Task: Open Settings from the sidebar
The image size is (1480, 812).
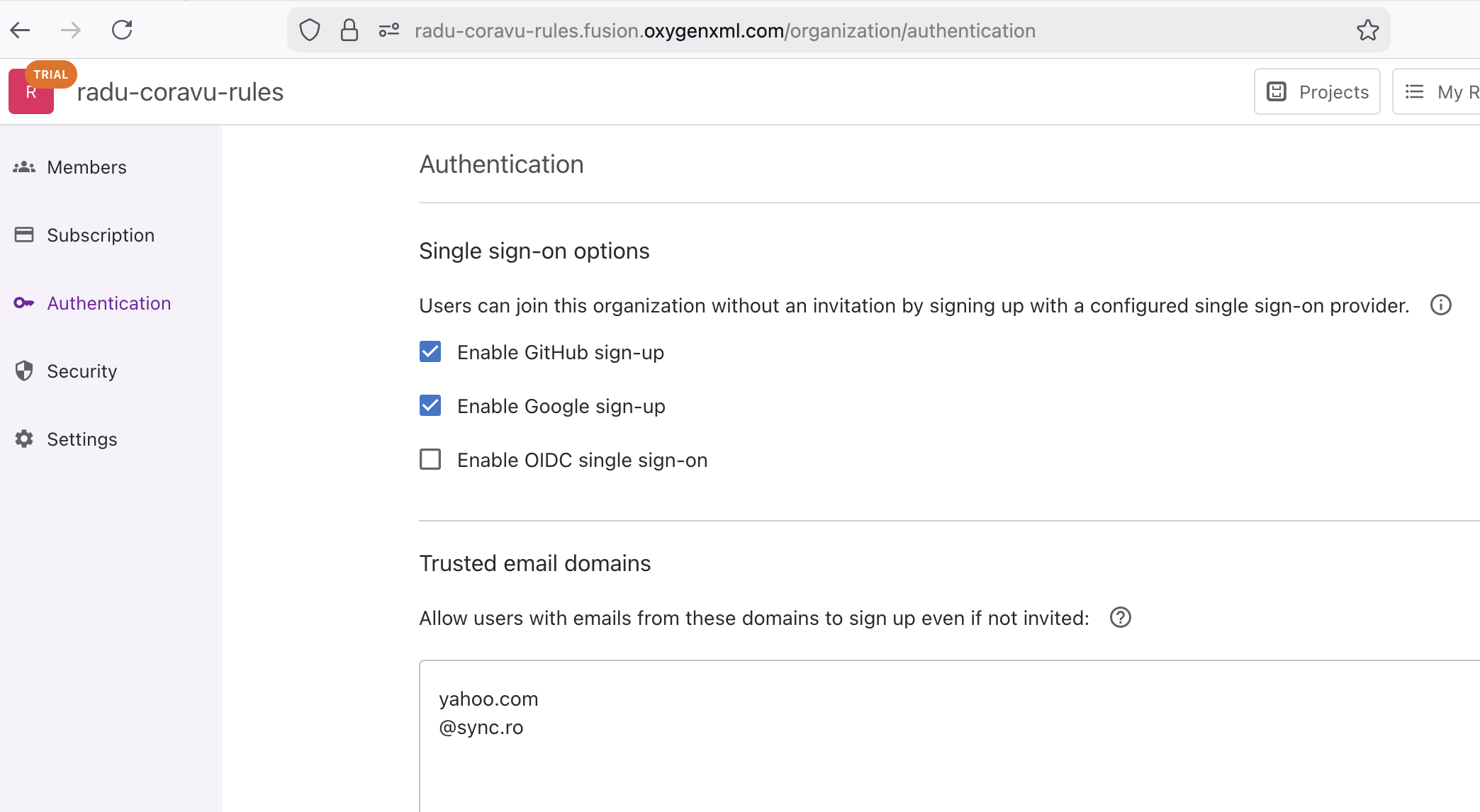Action: 82,439
